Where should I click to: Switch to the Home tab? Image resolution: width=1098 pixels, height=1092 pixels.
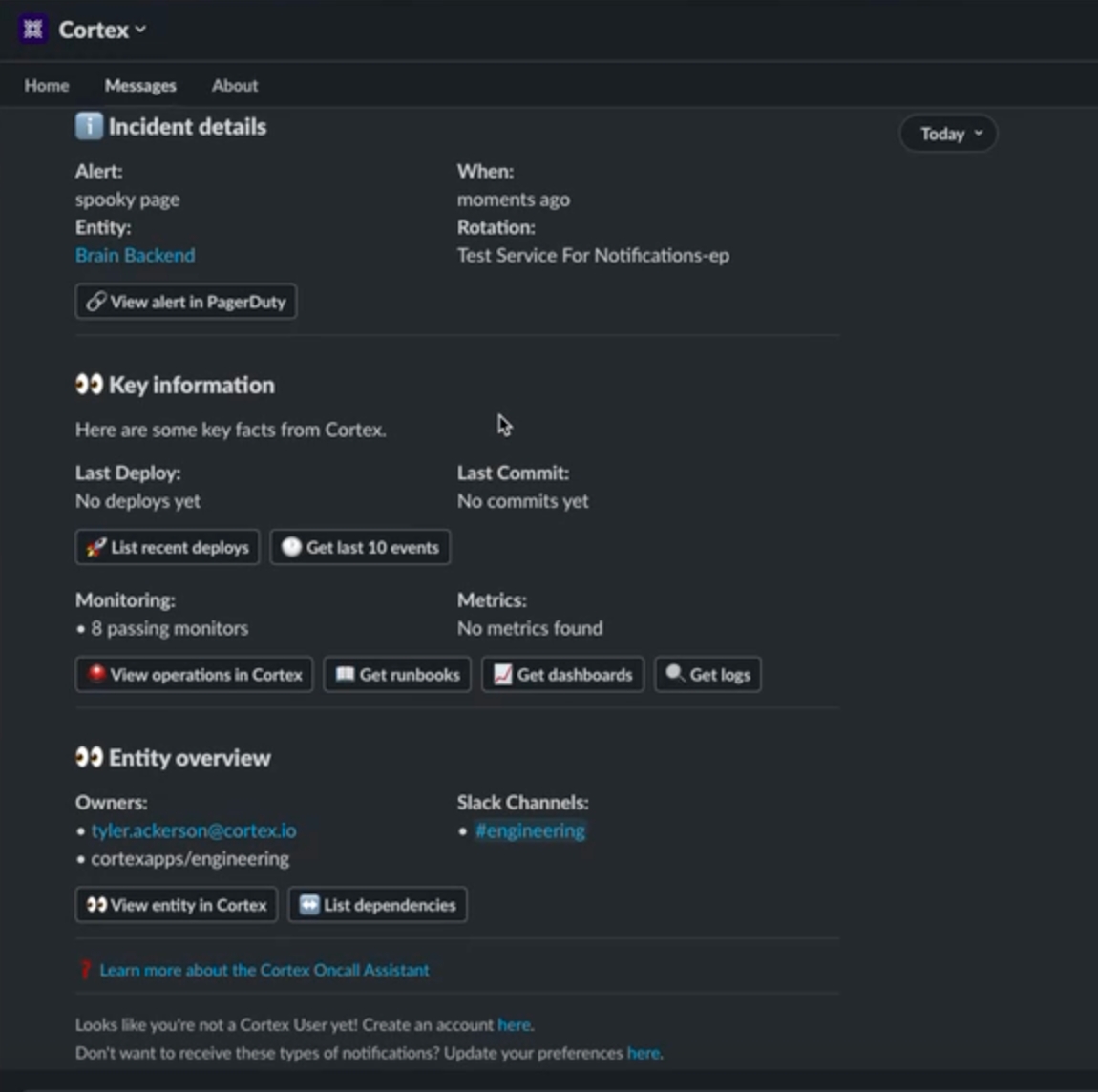(x=47, y=85)
